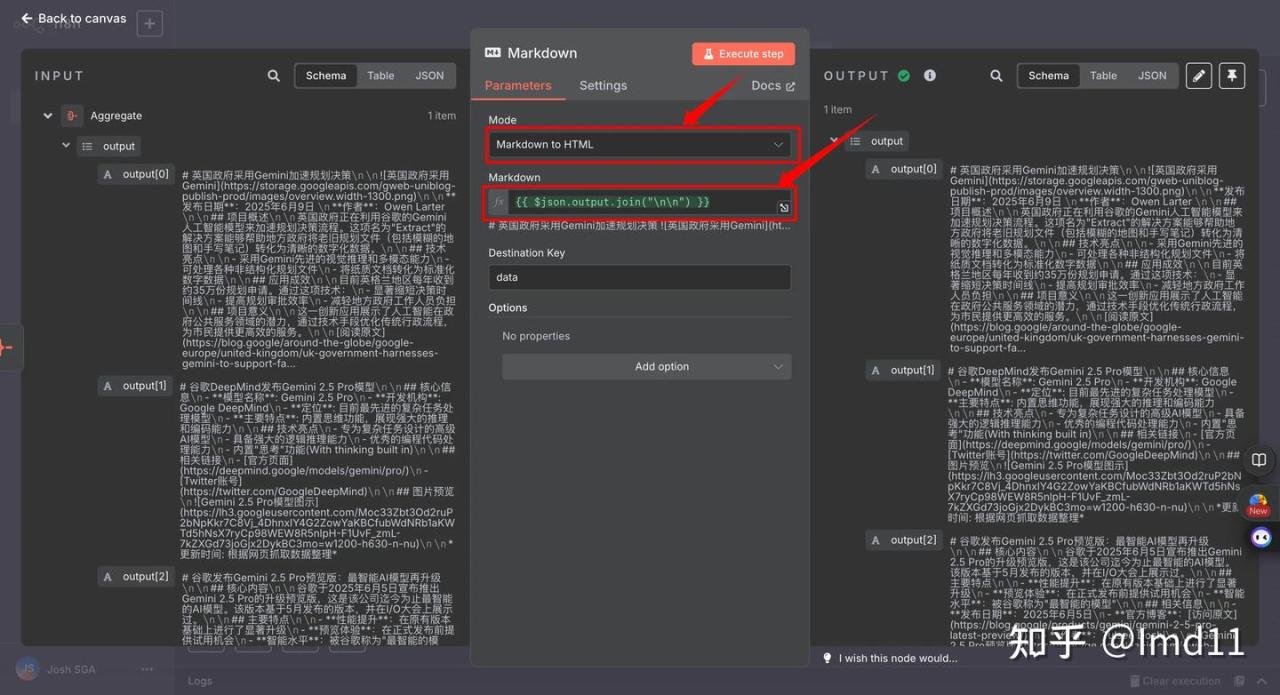Viewport: 1280px width, 695px height.
Task: Click the pencil edit output icon
Action: [x=1198, y=76]
